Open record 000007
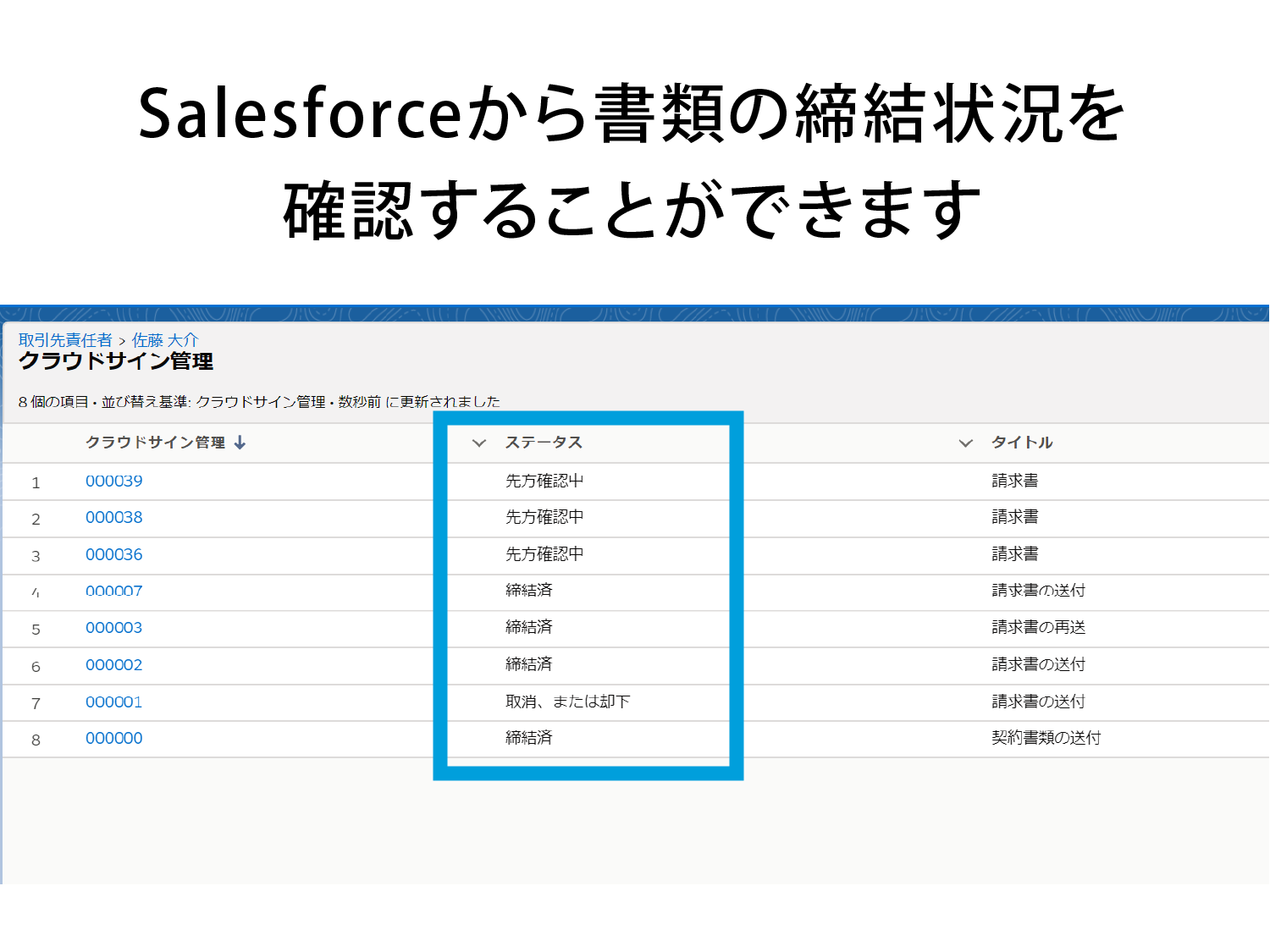 click(114, 591)
